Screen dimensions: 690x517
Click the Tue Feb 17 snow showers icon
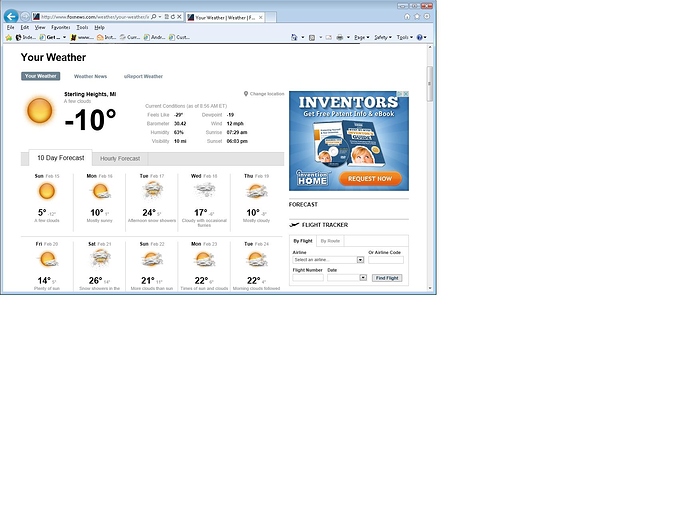pyautogui.click(x=152, y=191)
